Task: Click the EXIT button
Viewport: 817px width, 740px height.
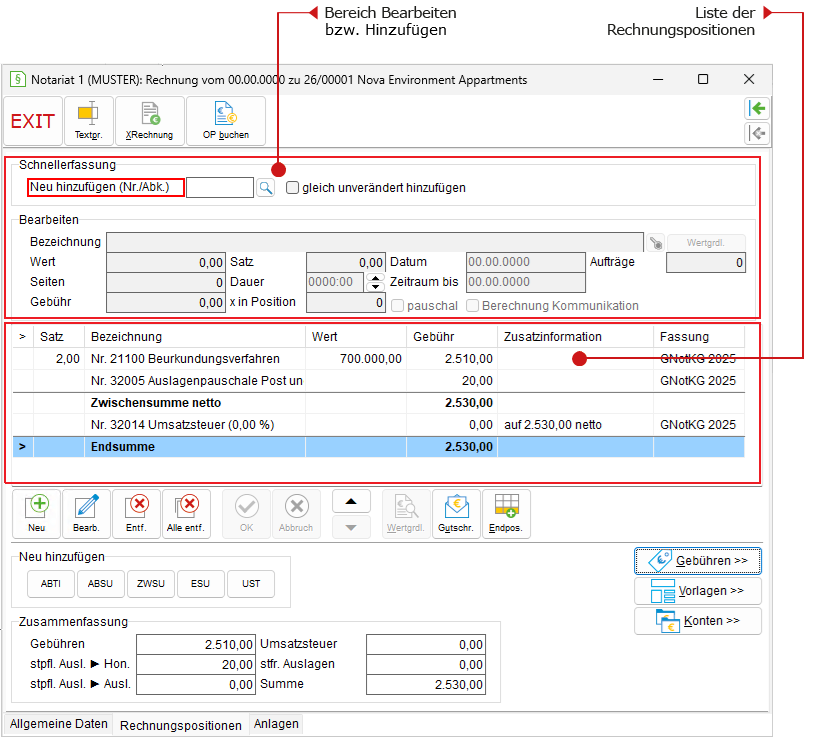Action: 33,121
